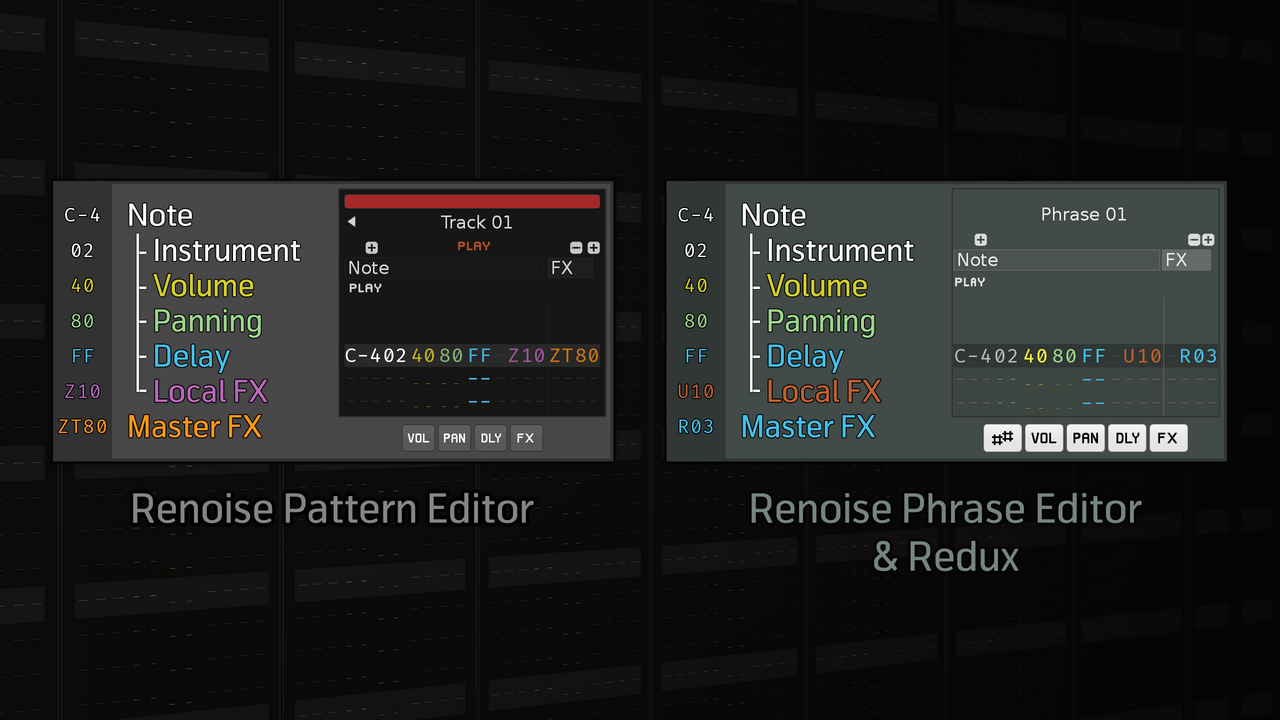Remove an FX column from Phrase 01
The width and height of the screenshot is (1280, 720).
click(x=1194, y=240)
